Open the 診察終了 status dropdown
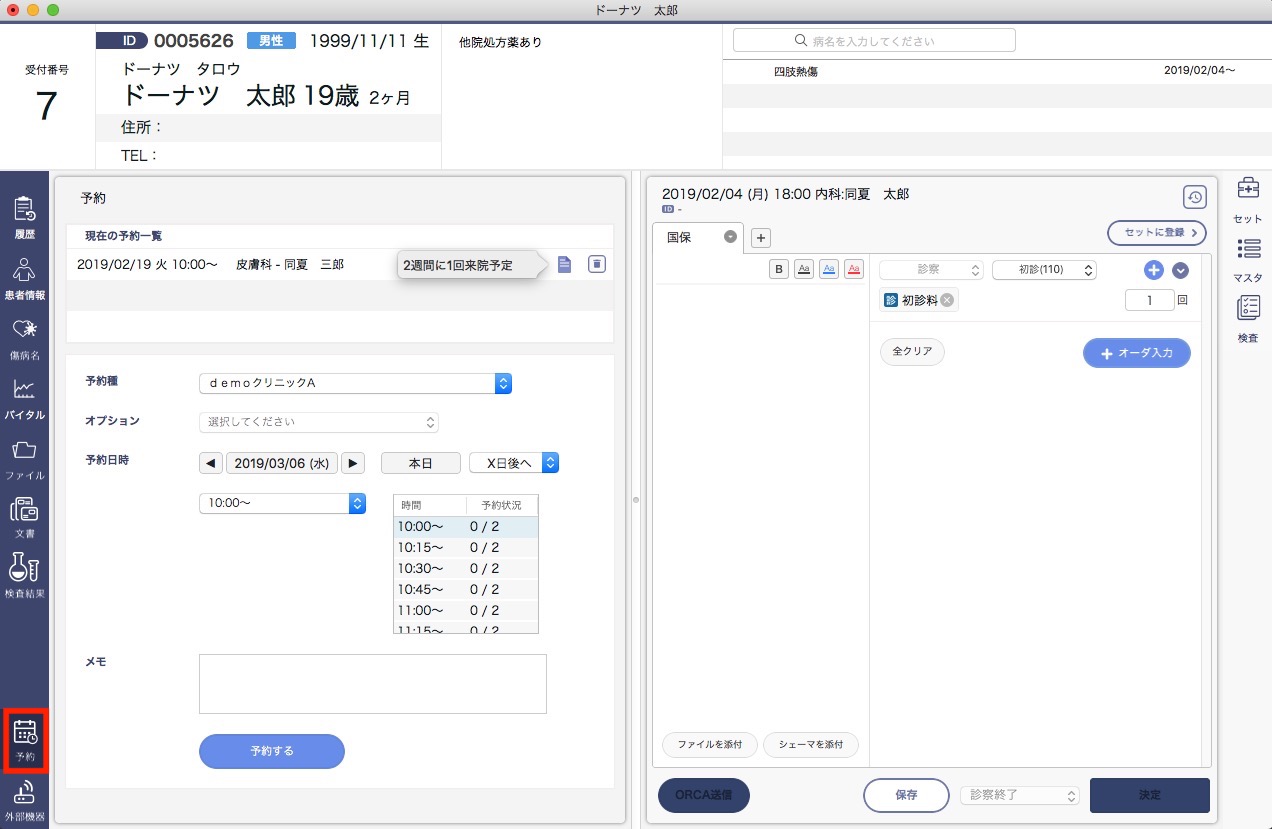The width and height of the screenshot is (1272, 829). [1019, 796]
